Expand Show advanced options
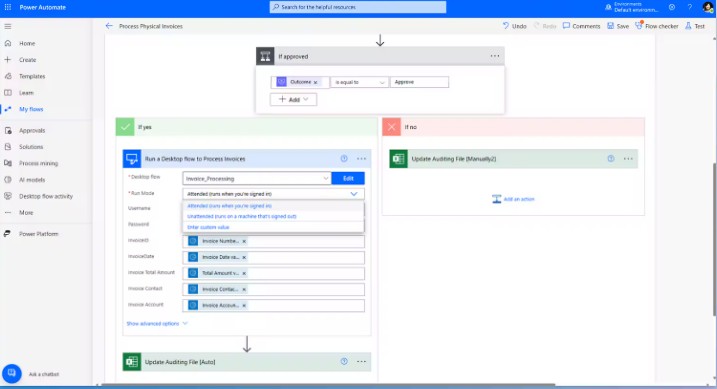 point(157,324)
